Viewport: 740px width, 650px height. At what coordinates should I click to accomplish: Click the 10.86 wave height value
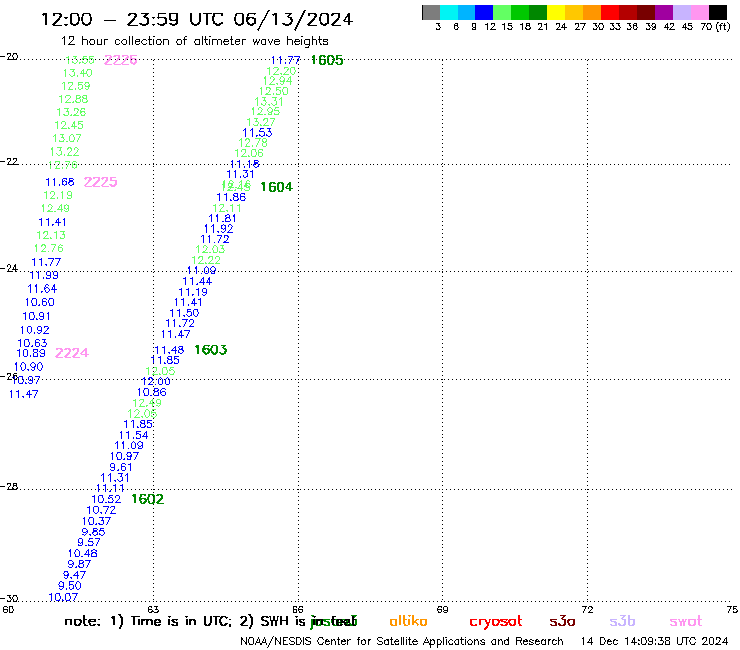pyautogui.click(x=151, y=392)
